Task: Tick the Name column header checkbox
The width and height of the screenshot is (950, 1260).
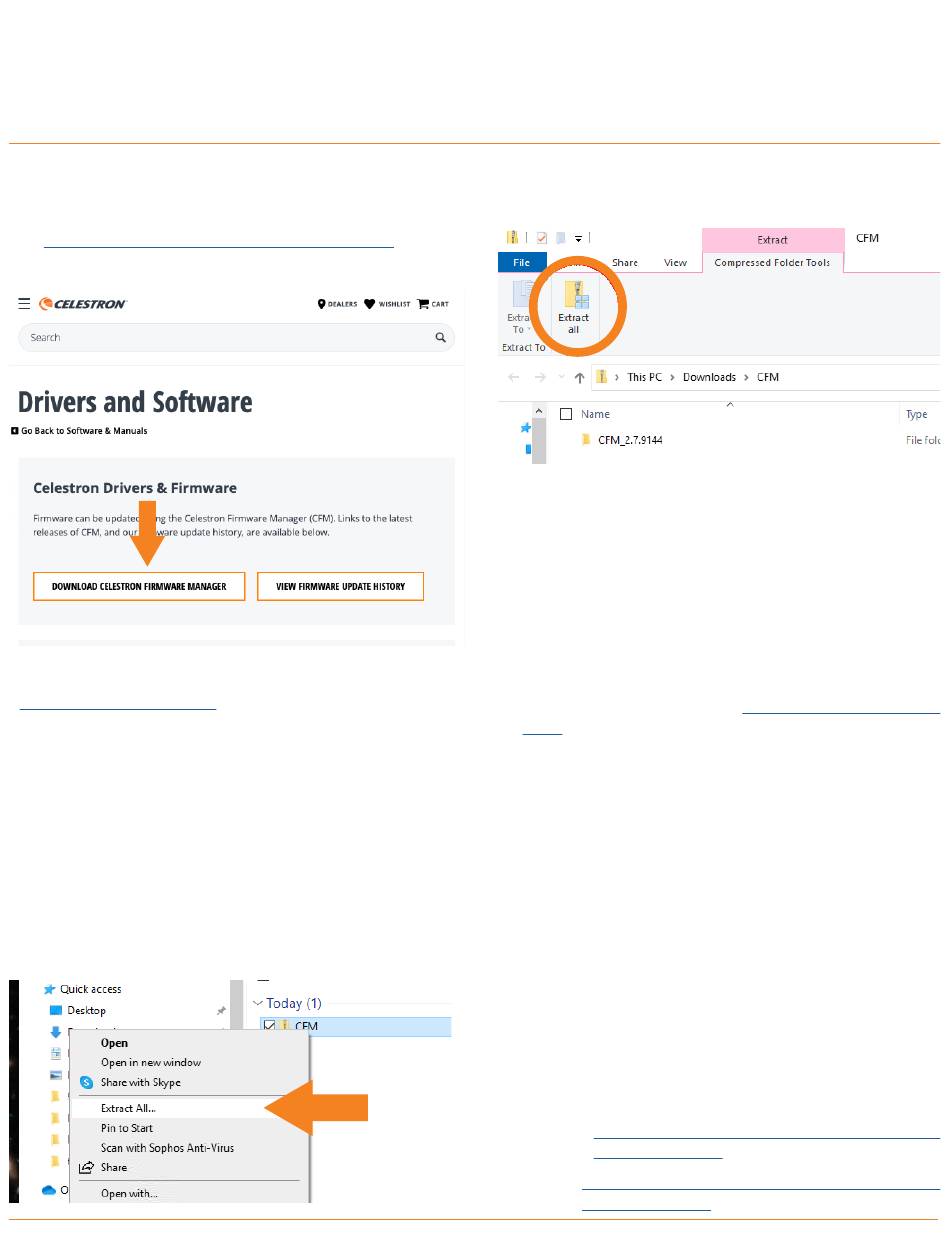Action: coord(566,414)
